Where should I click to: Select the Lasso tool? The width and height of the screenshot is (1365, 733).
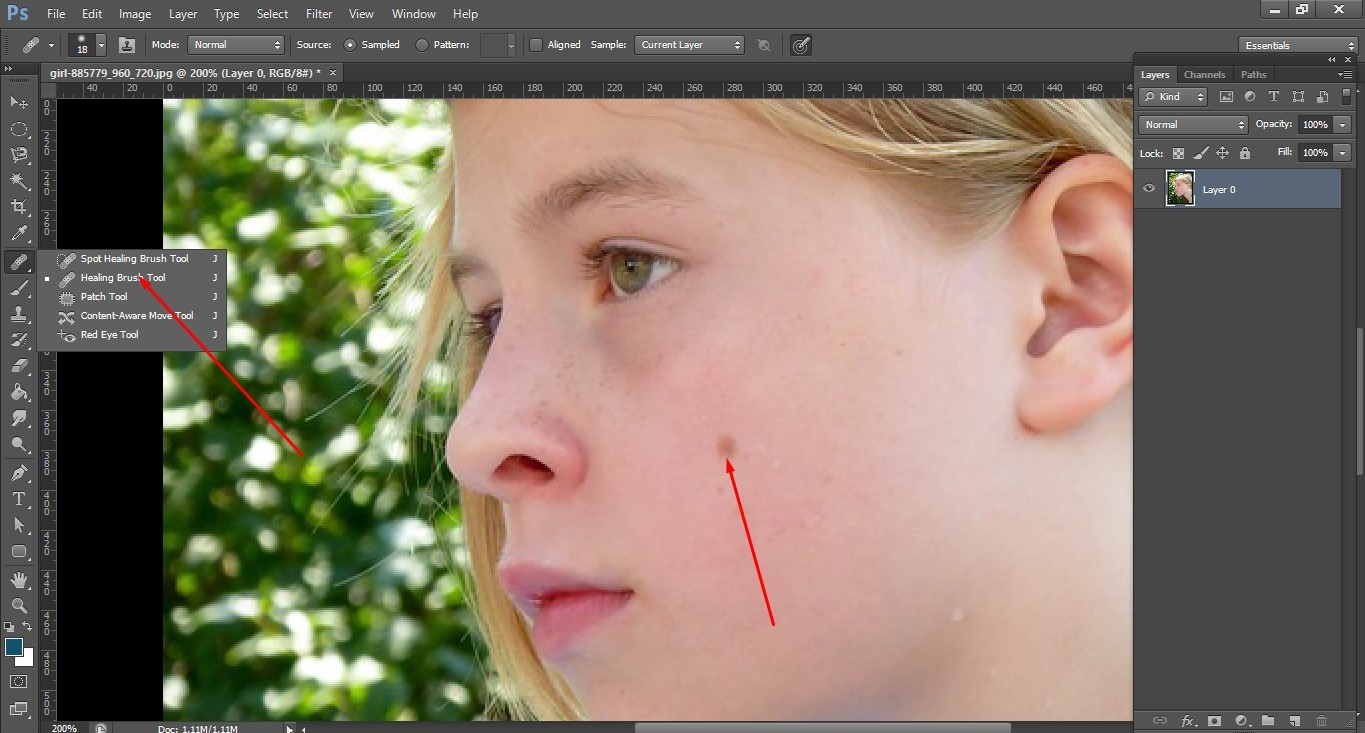click(x=19, y=155)
